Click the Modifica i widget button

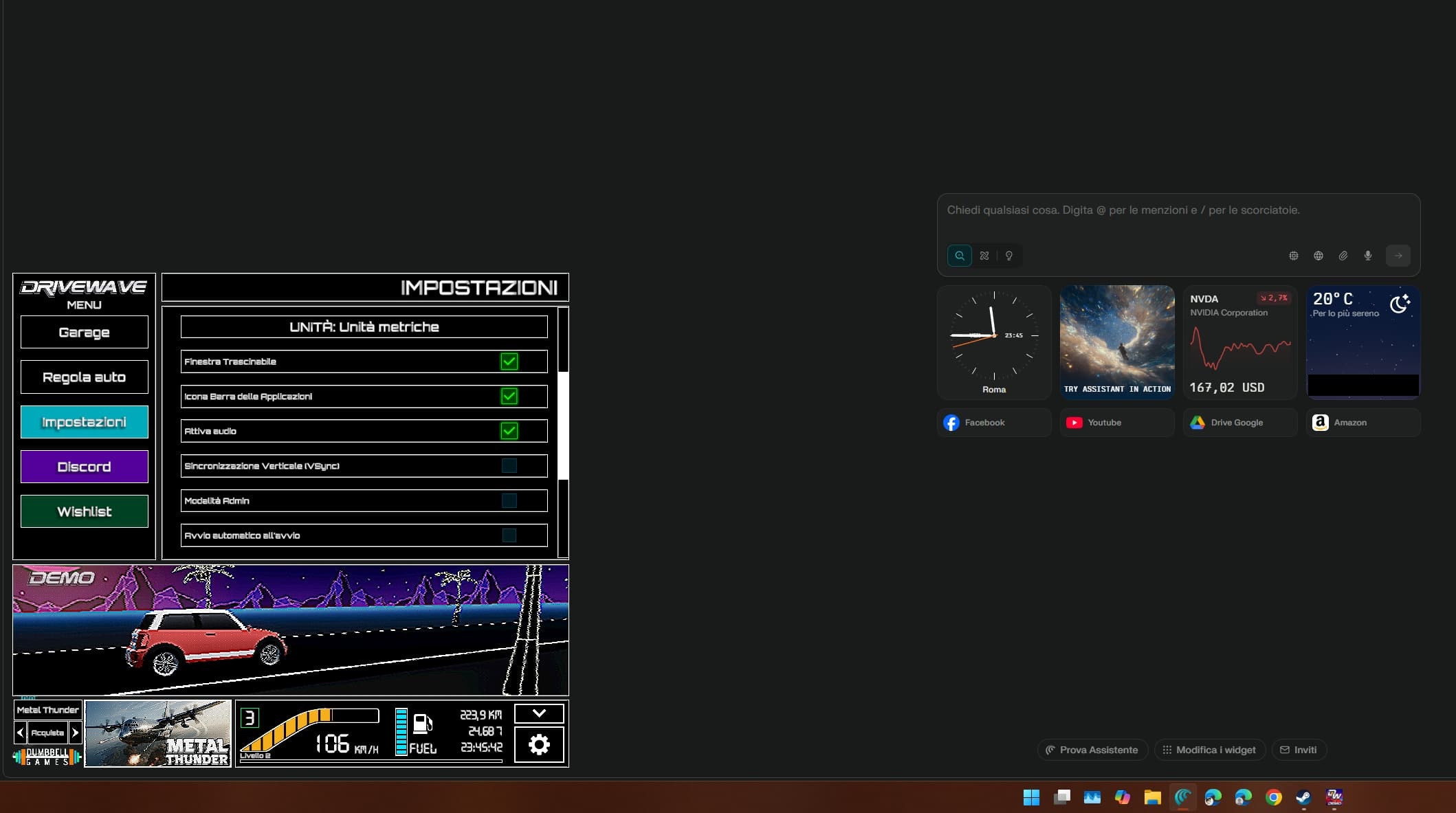[x=1209, y=750]
